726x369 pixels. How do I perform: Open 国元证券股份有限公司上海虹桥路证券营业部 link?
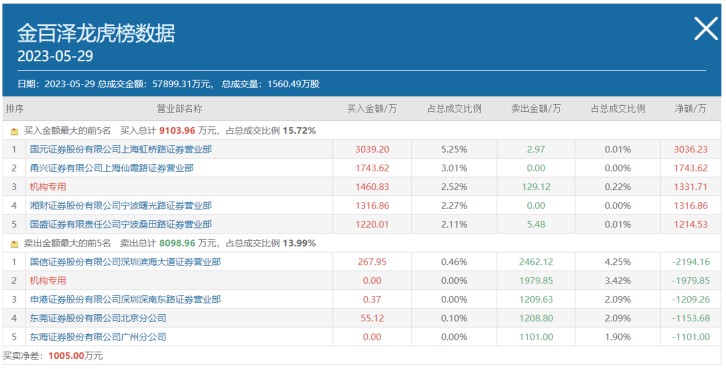click(x=121, y=150)
